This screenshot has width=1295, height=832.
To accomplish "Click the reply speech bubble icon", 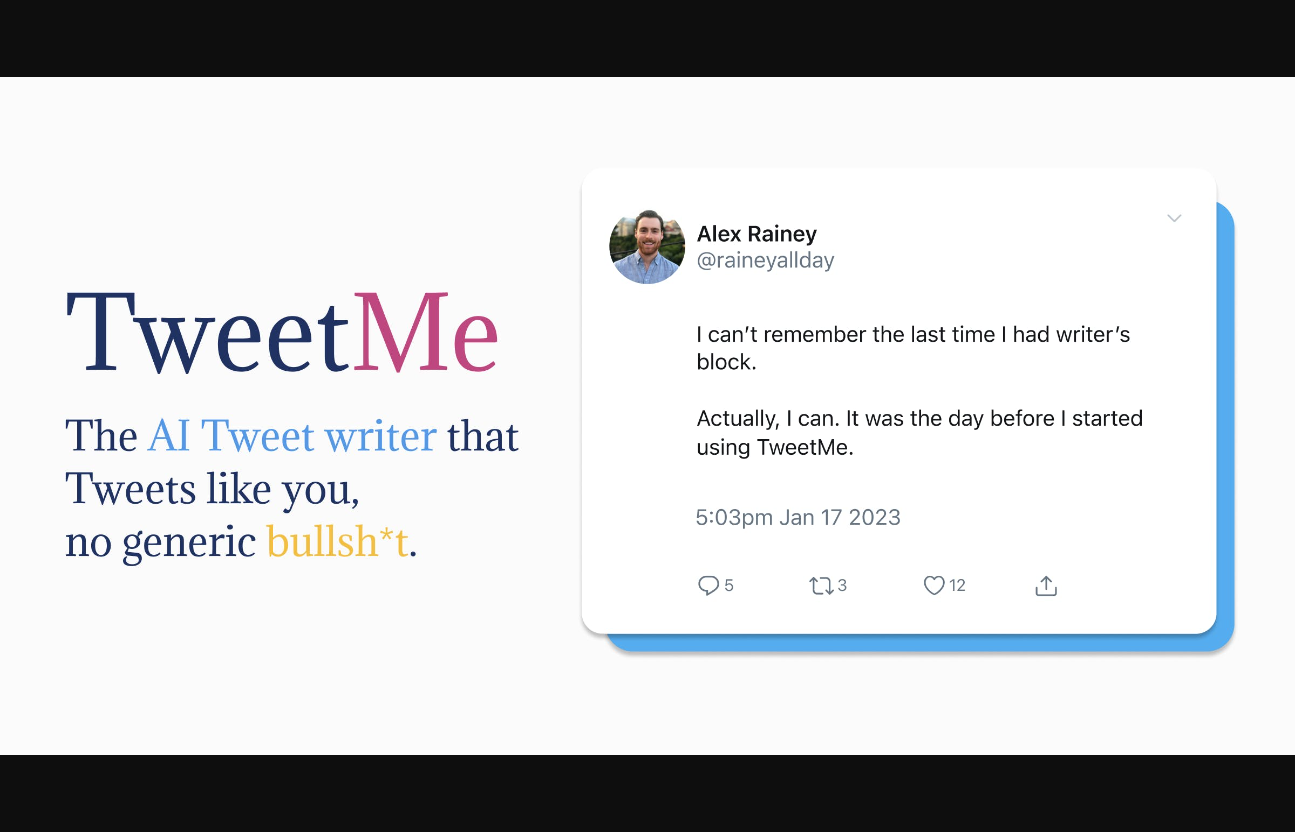I will tap(708, 586).
